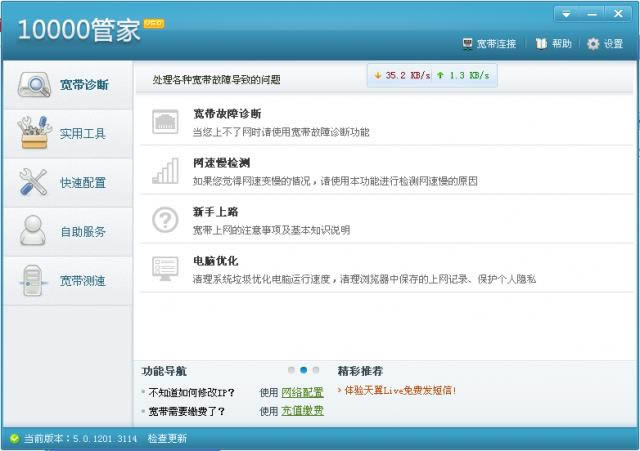Image resolution: width=640 pixels, height=451 pixels.
Task: Click the 功能导航 heading
Action: [164, 371]
